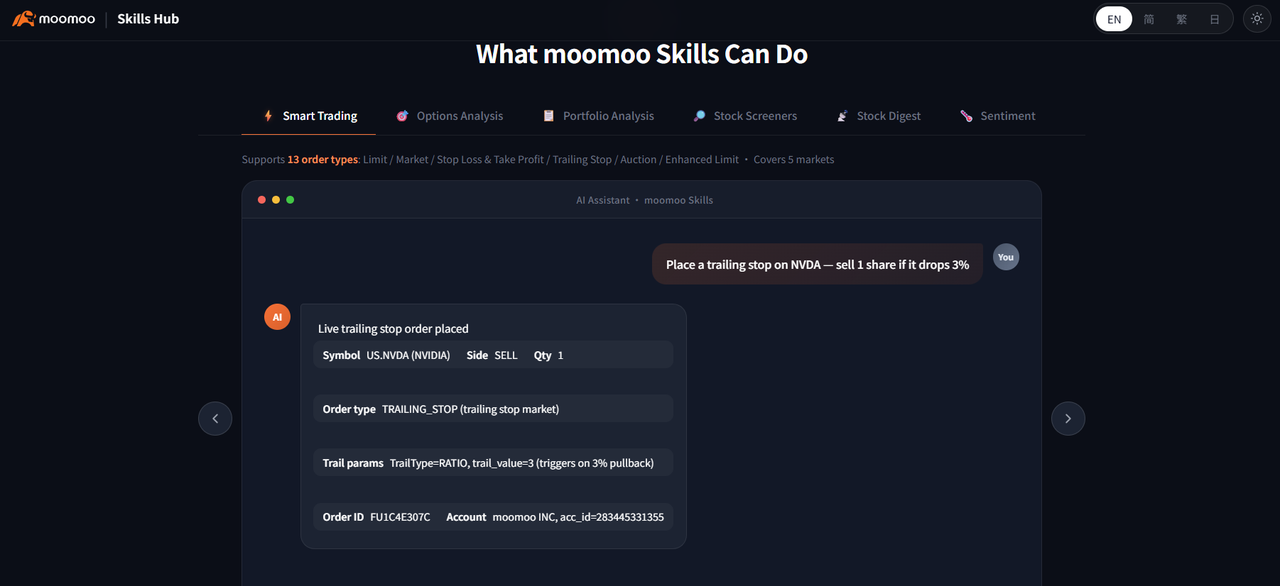This screenshot has width=1280, height=586.
Task: Click the You avatar badge
Action: click(1006, 257)
